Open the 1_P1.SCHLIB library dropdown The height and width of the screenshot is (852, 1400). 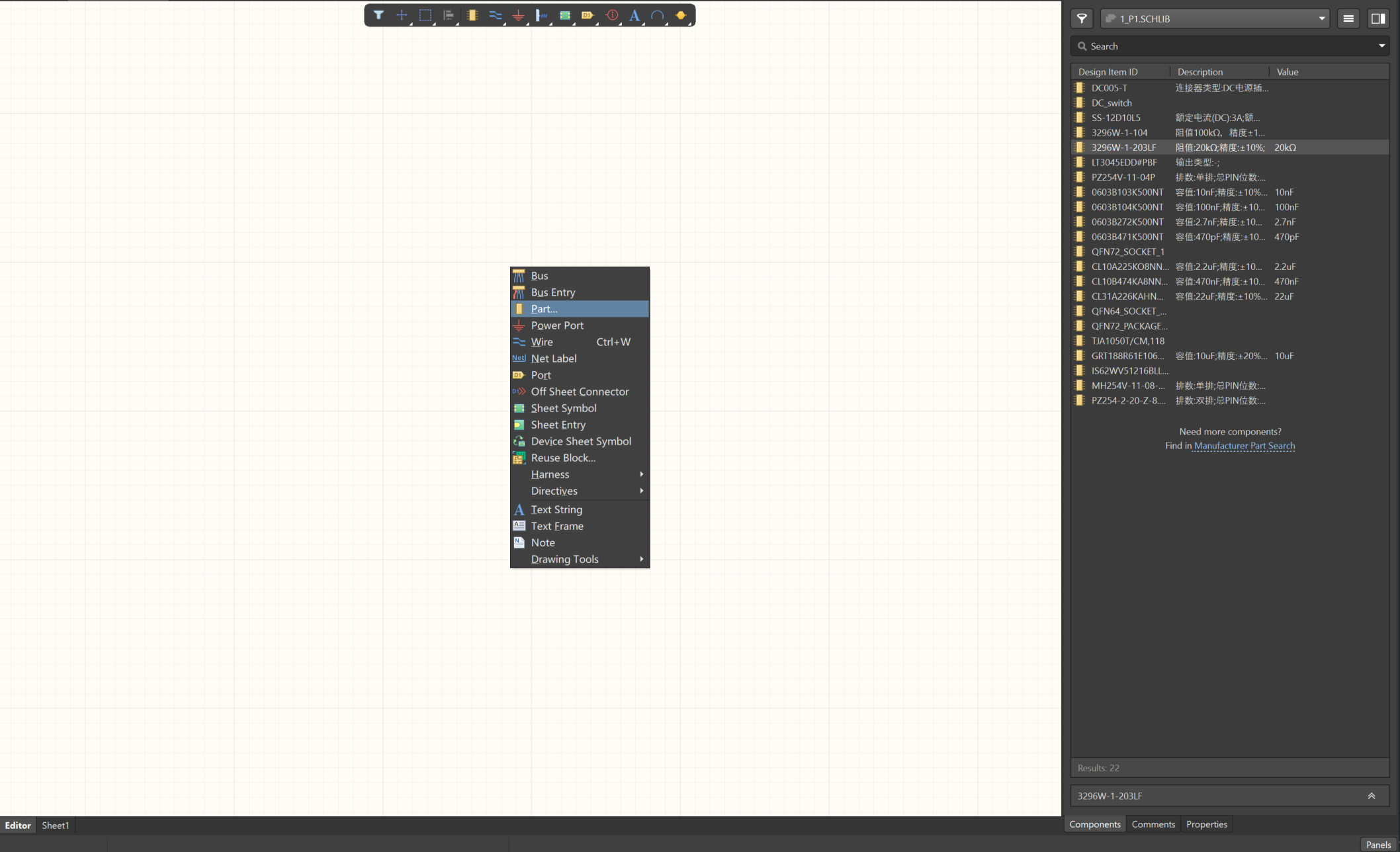tap(1321, 19)
